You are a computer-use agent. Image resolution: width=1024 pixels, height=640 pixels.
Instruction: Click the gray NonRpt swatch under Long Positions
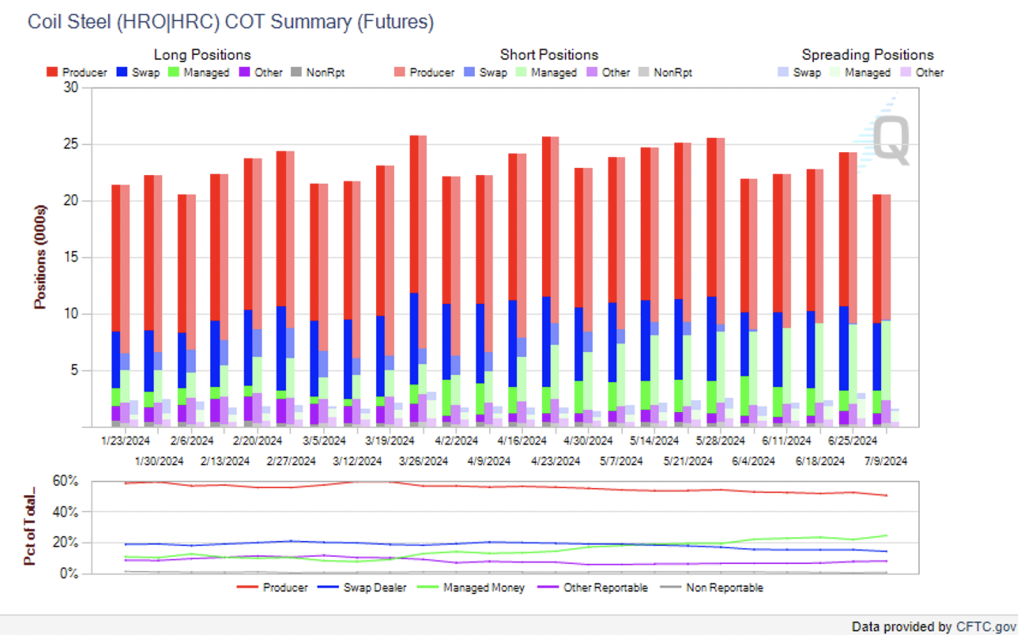296,73
